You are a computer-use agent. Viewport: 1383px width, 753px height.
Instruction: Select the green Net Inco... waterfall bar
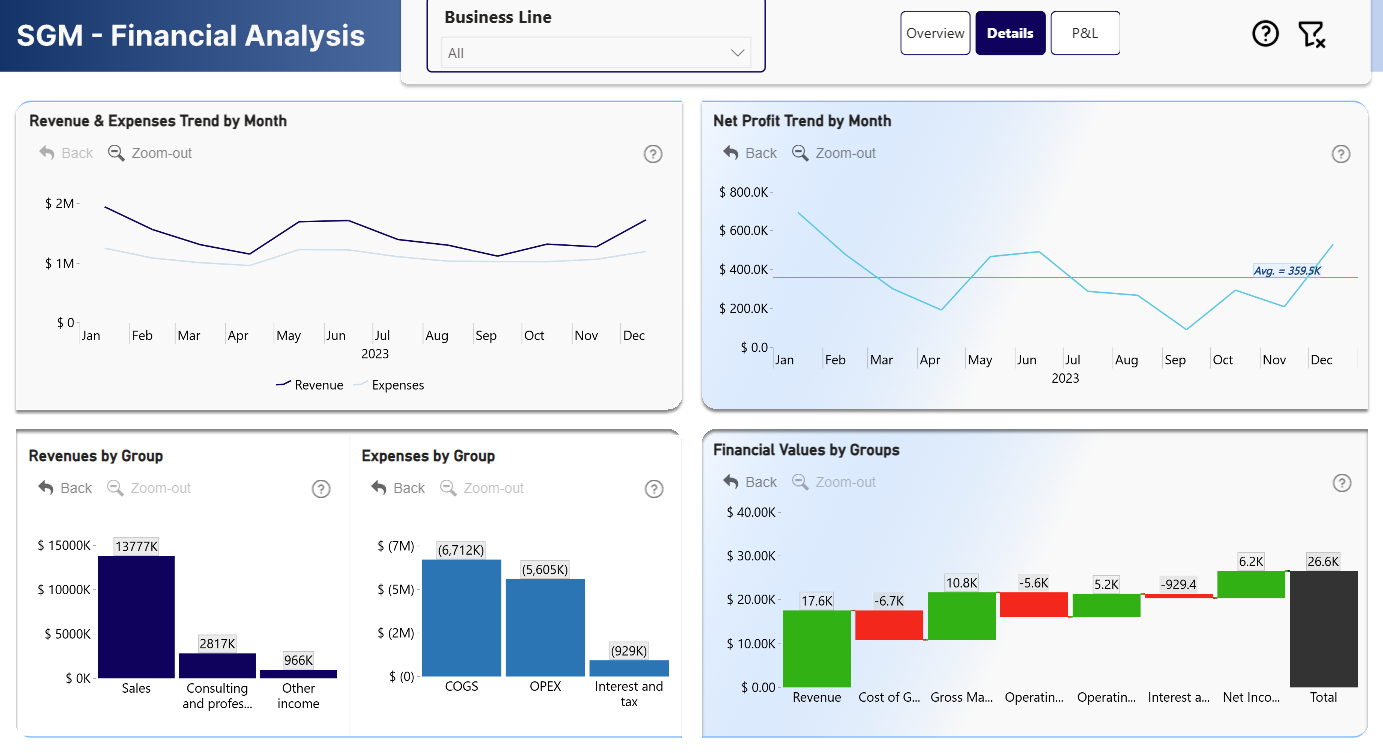point(1251,584)
